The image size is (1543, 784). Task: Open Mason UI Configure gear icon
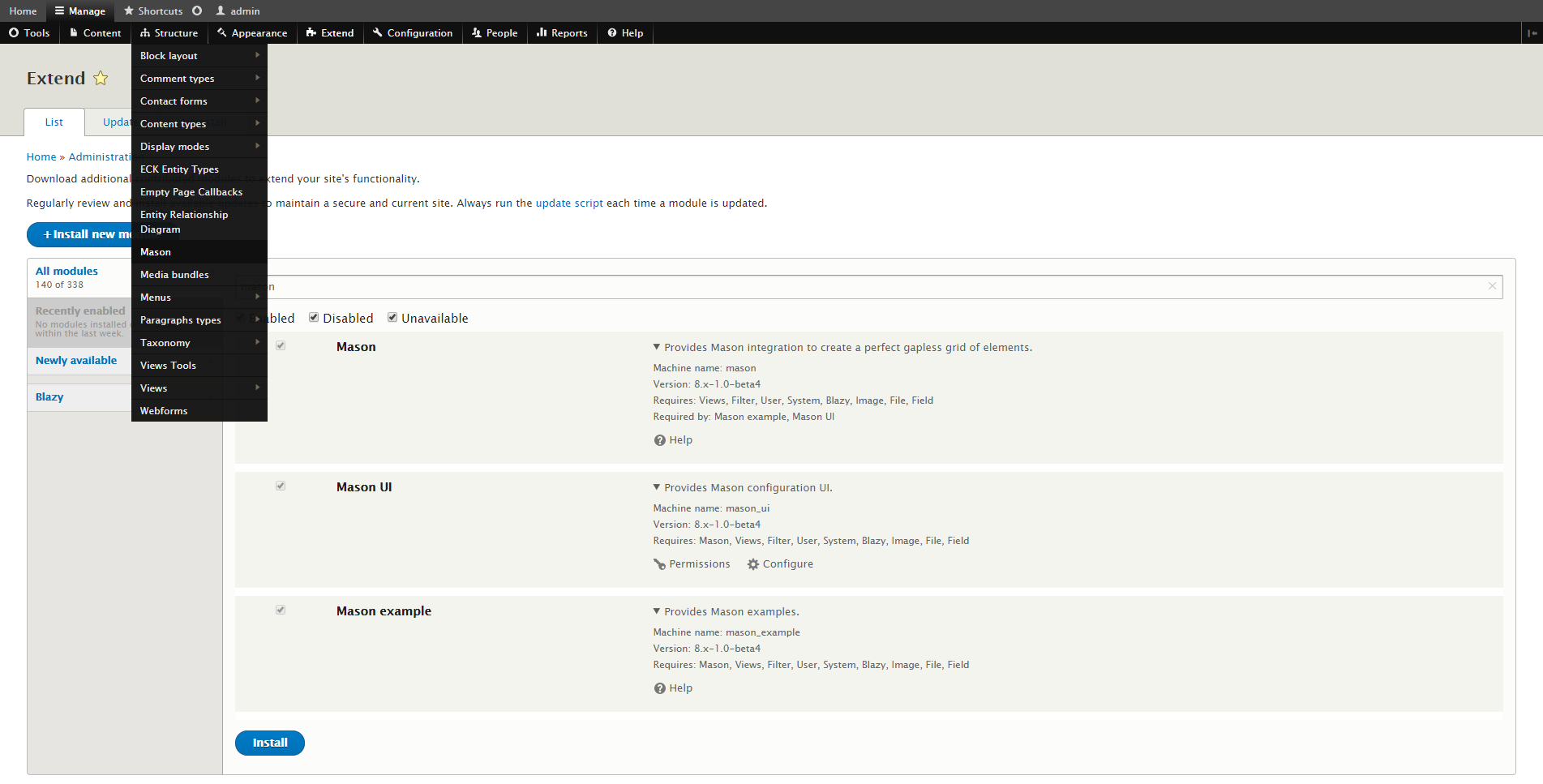(x=753, y=564)
